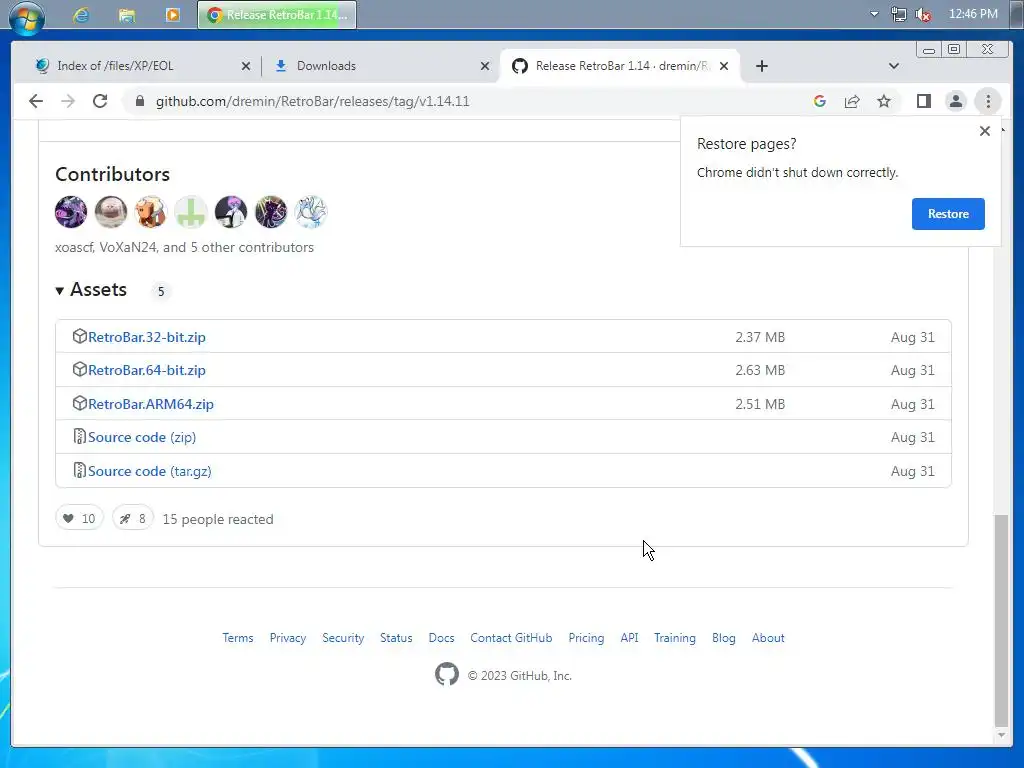This screenshot has width=1024, height=768.
Task: Open the second contributor avatar
Action: tap(110, 212)
